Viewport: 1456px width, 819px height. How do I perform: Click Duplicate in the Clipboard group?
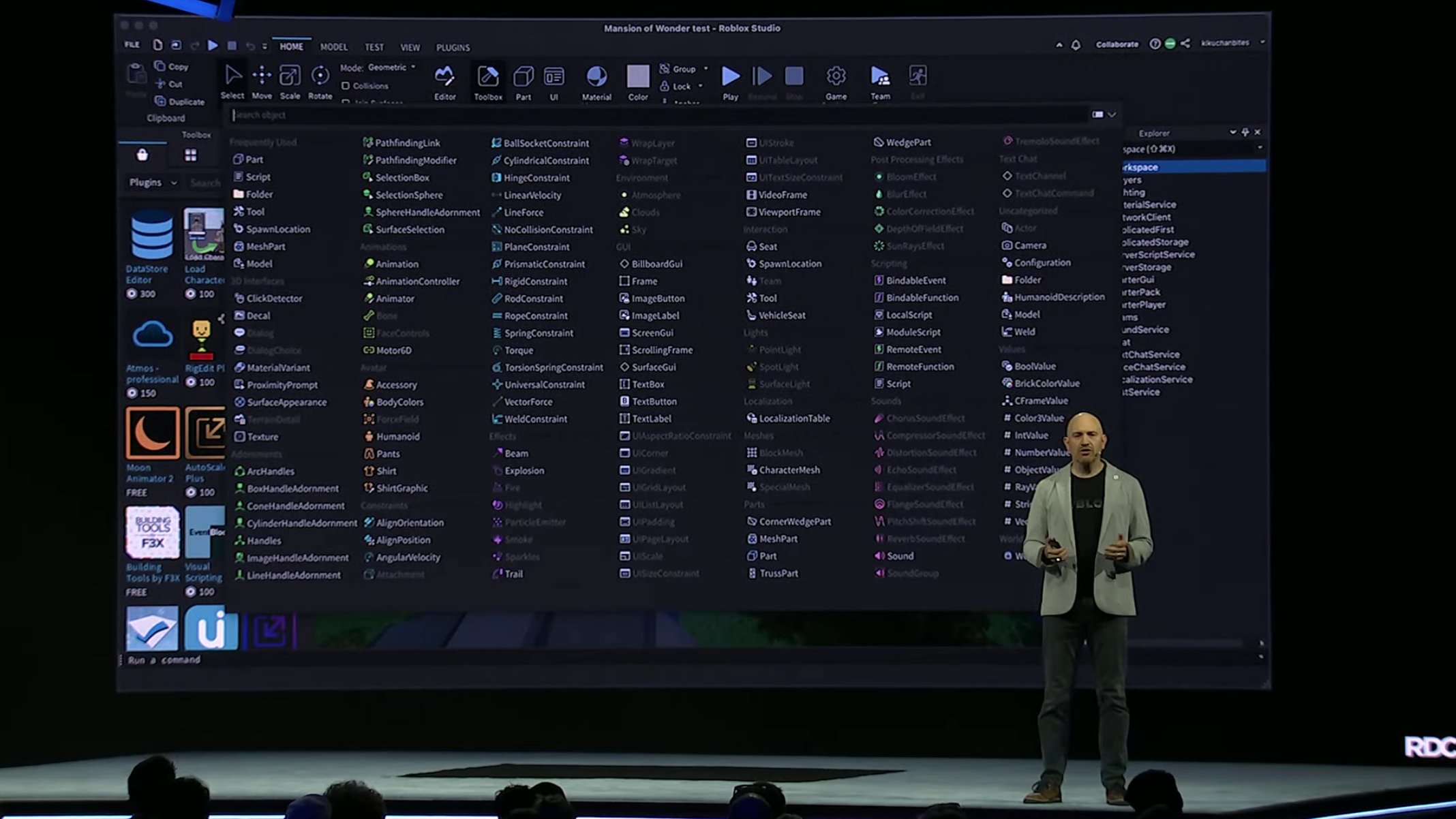179,102
